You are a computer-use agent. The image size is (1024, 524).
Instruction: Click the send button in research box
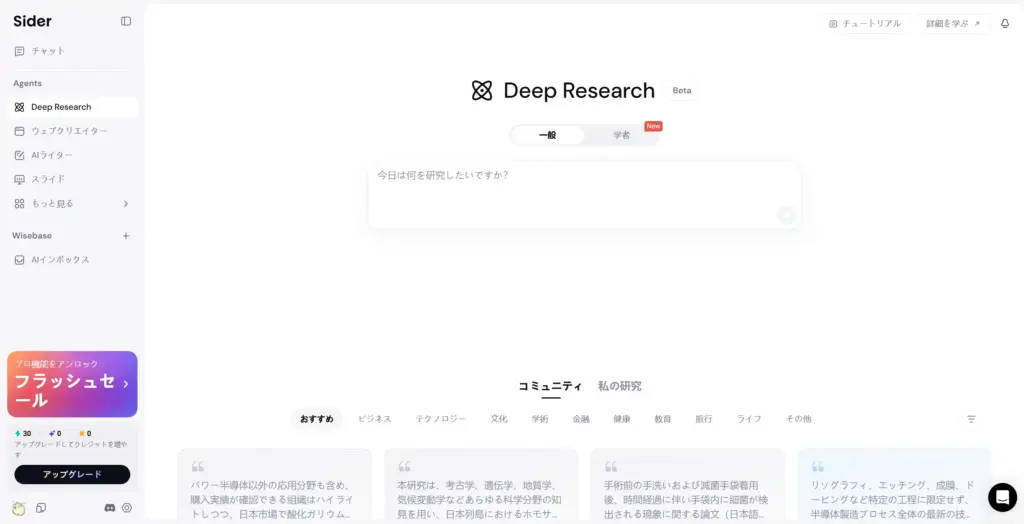coord(786,215)
